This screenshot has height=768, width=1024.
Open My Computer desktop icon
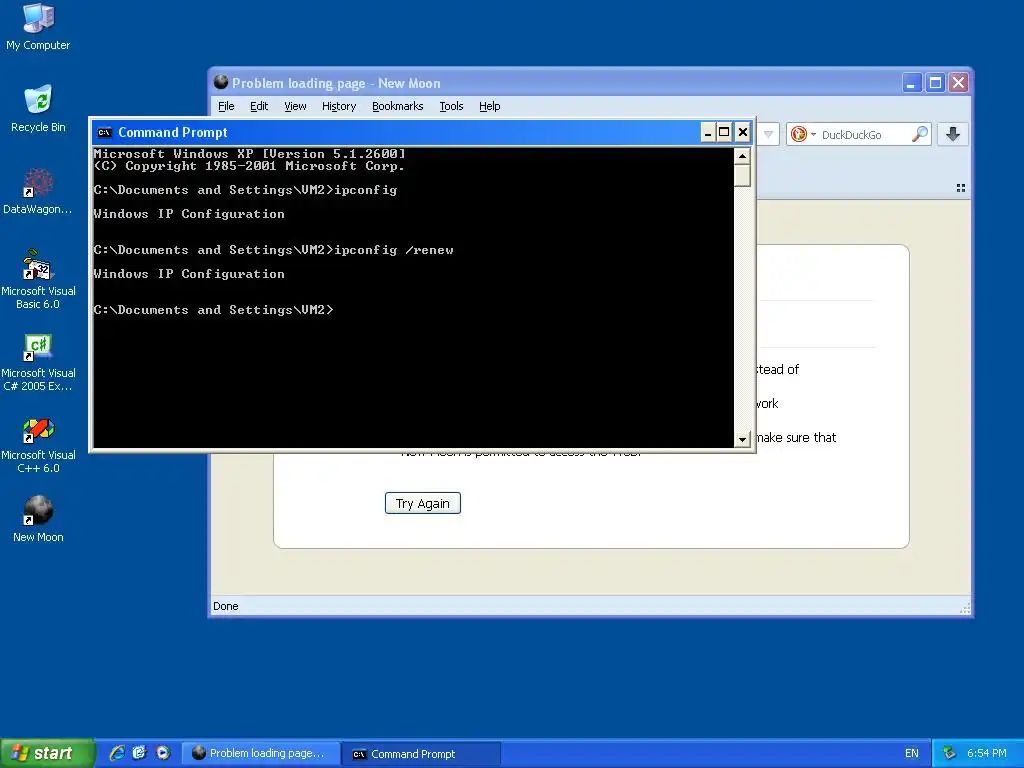click(38, 26)
